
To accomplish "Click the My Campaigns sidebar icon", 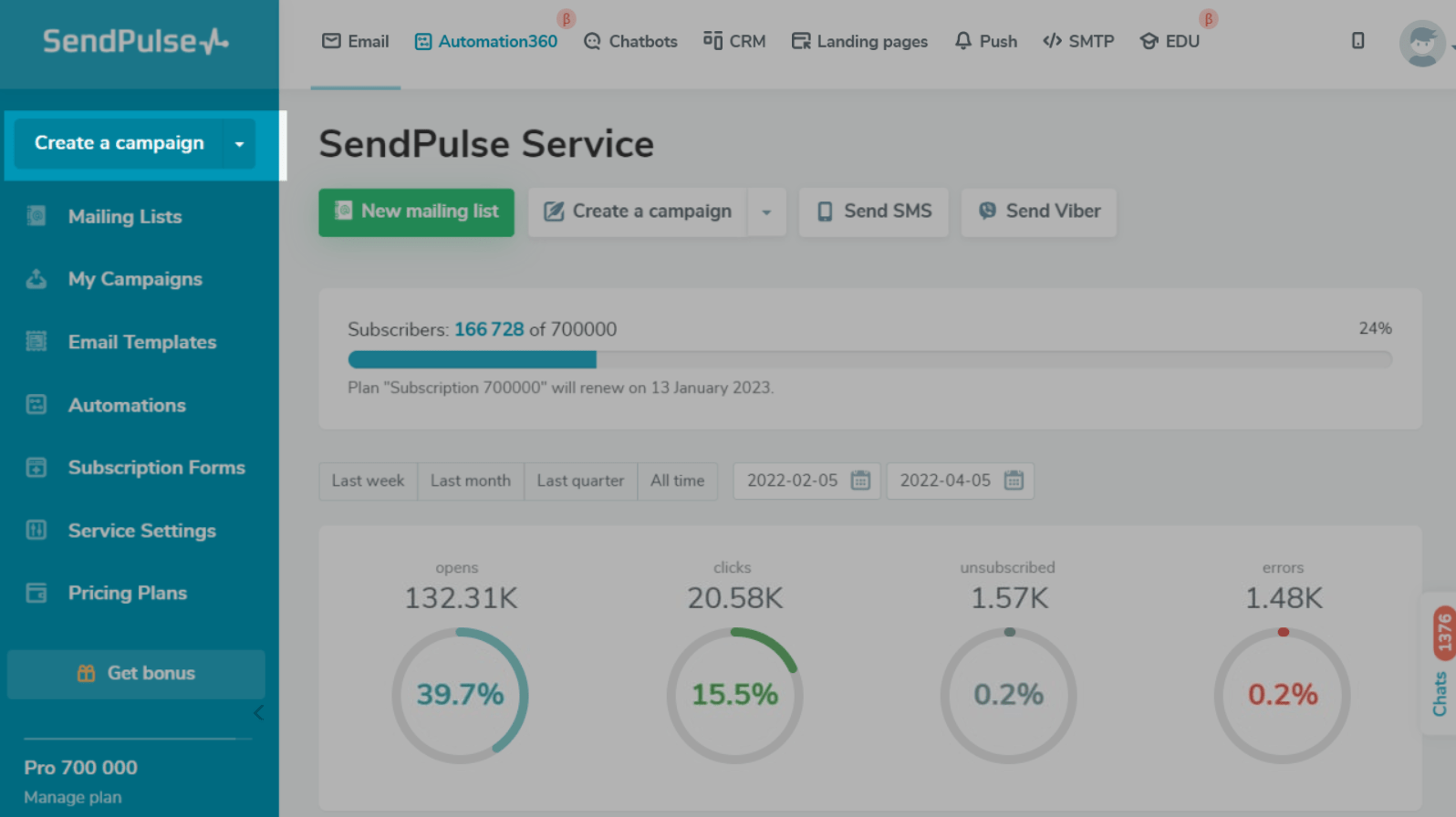I will tap(36, 279).
